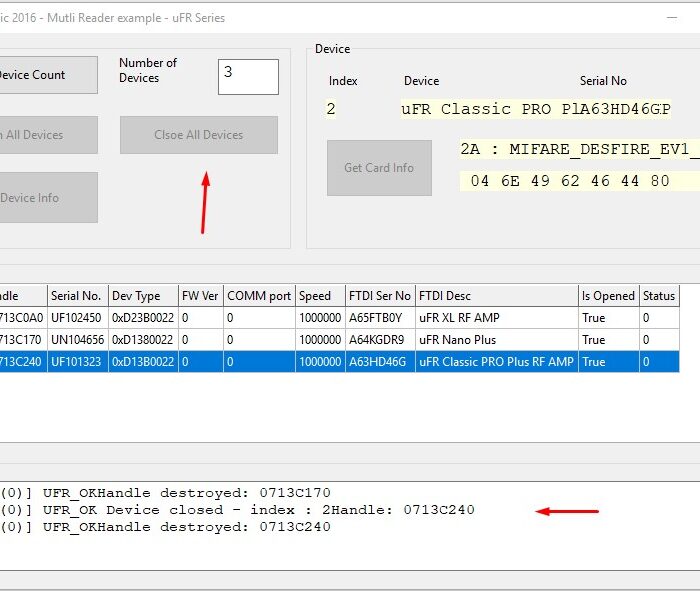
Task: Click log line Handle destroyed: 0713C170
Action: 165,493
